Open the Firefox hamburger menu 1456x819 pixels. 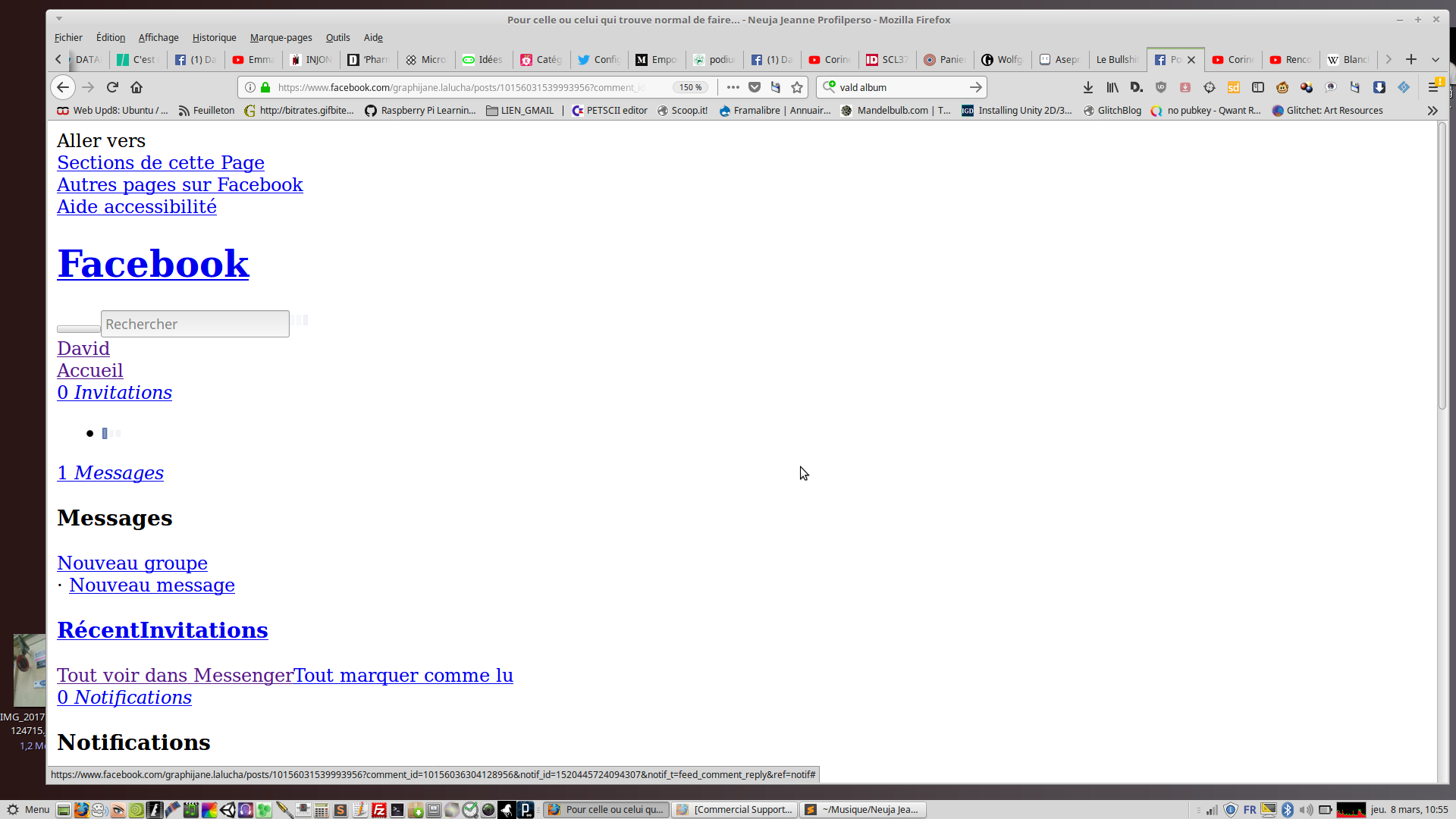pos(1433,87)
